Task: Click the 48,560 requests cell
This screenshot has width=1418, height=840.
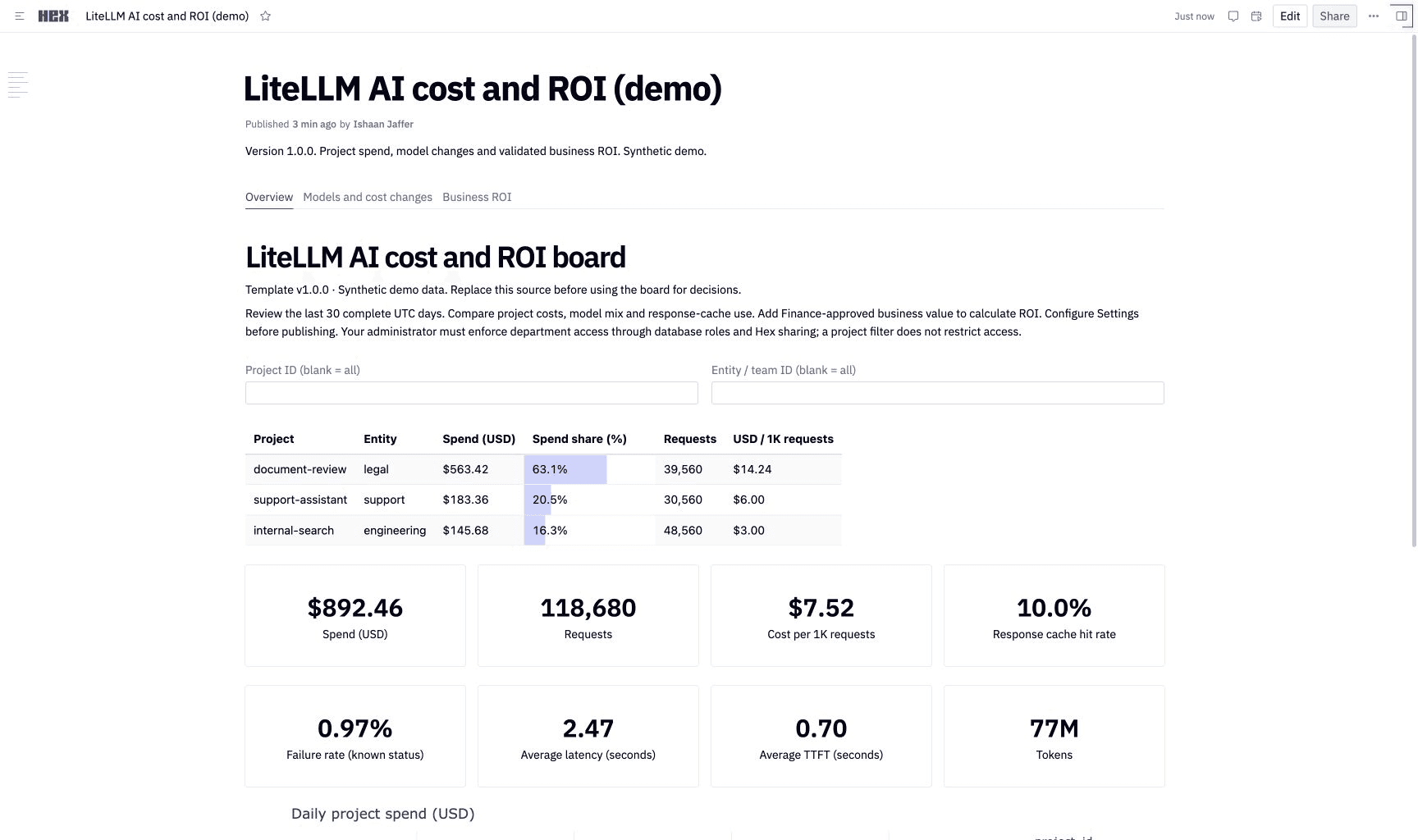Action: (x=690, y=530)
